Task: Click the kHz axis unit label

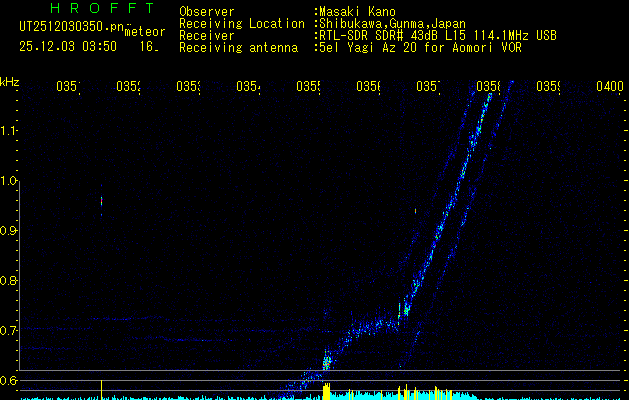Action: [10, 81]
